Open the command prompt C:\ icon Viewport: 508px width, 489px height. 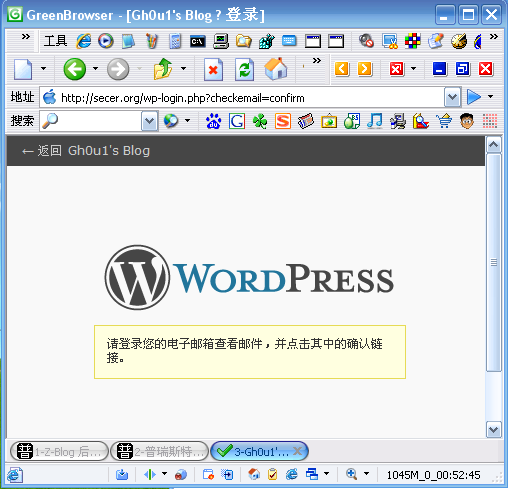198,41
